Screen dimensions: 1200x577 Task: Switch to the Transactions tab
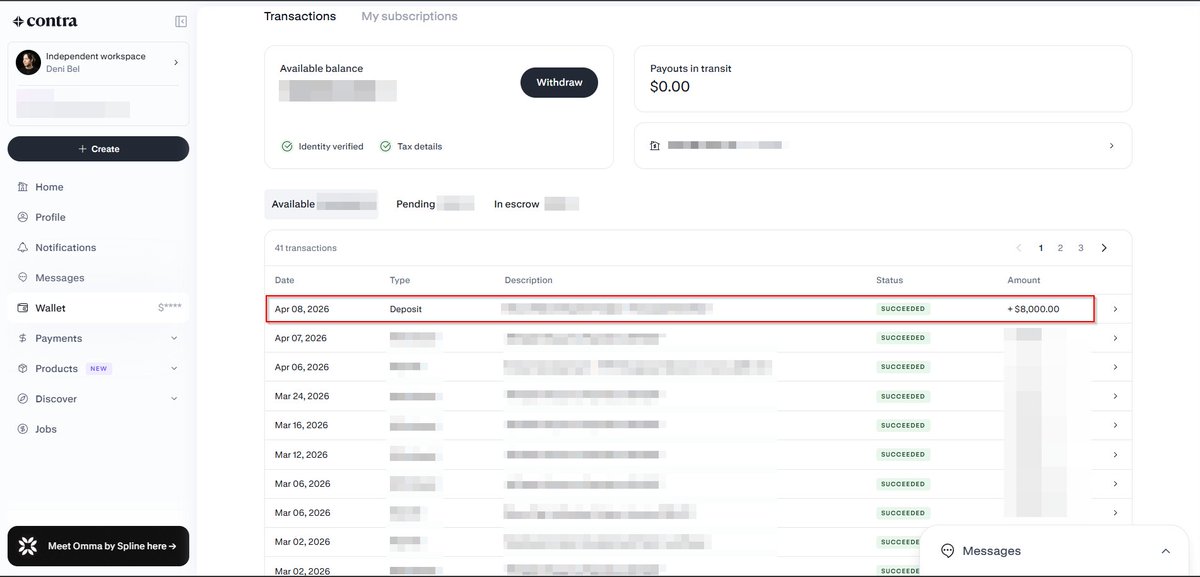click(x=300, y=16)
